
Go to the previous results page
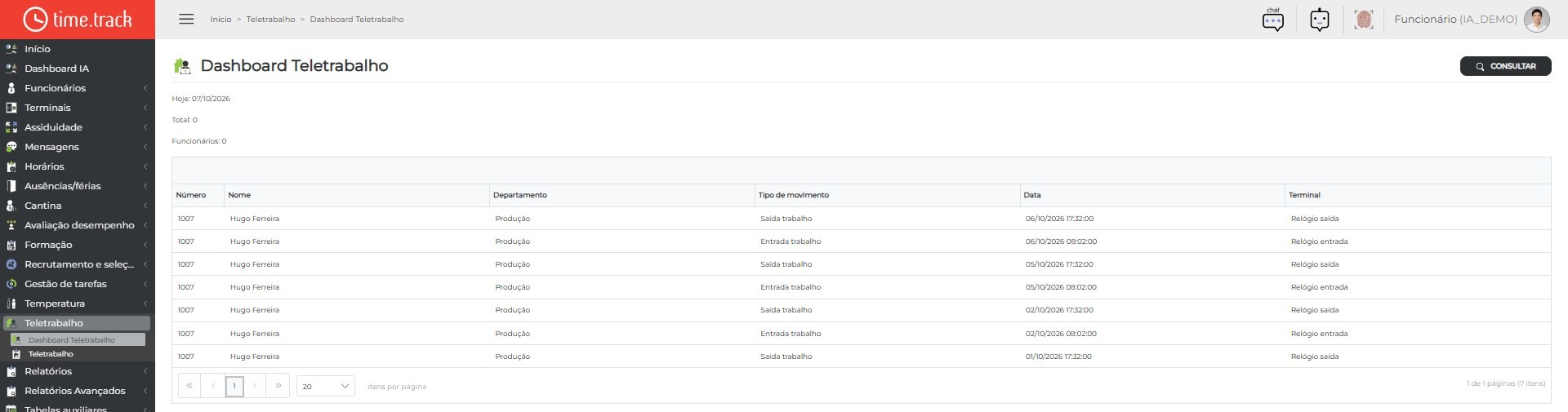point(213,386)
